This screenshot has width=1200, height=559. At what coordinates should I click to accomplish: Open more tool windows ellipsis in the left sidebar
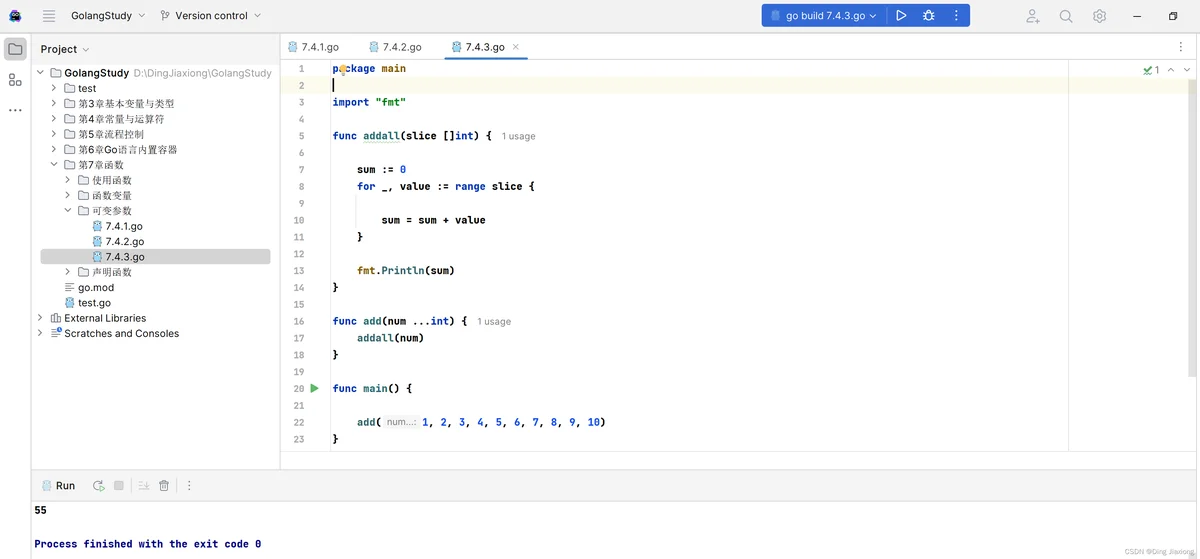pyautogui.click(x=15, y=110)
